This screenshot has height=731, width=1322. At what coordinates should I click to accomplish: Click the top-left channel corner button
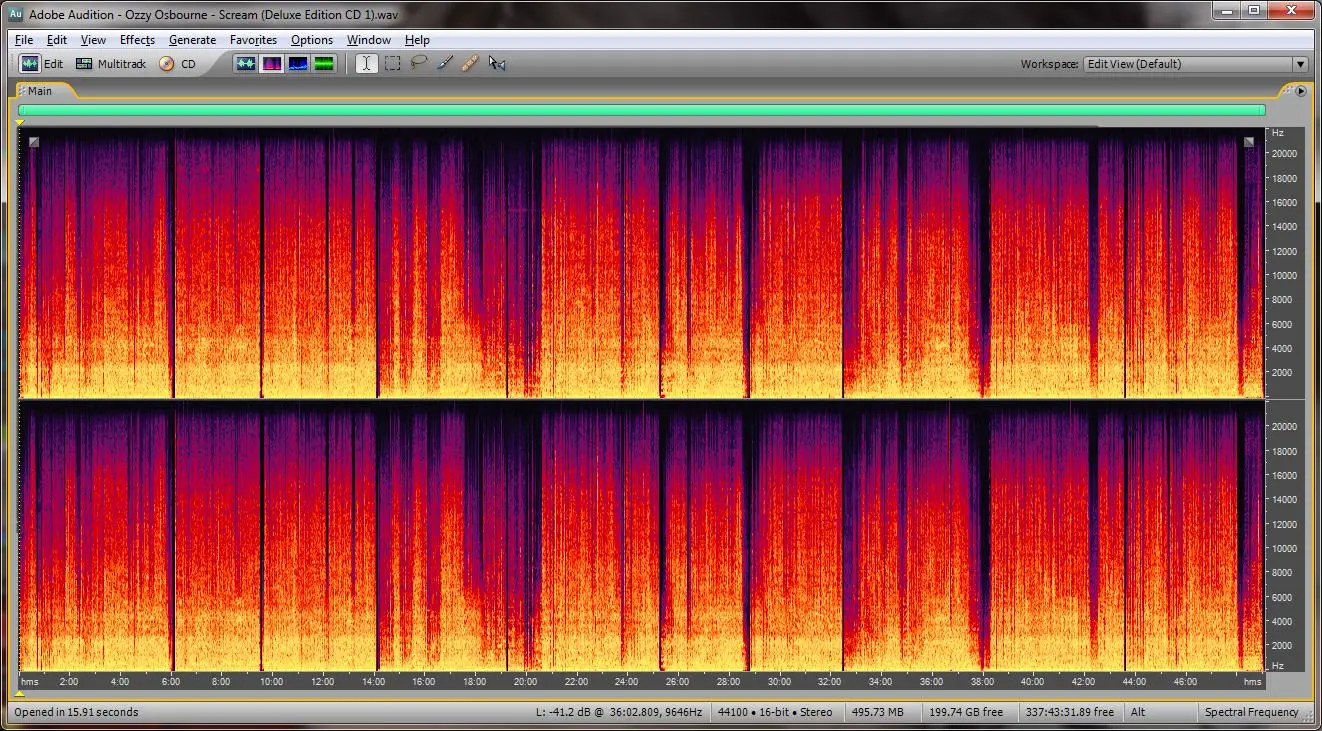(34, 142)
